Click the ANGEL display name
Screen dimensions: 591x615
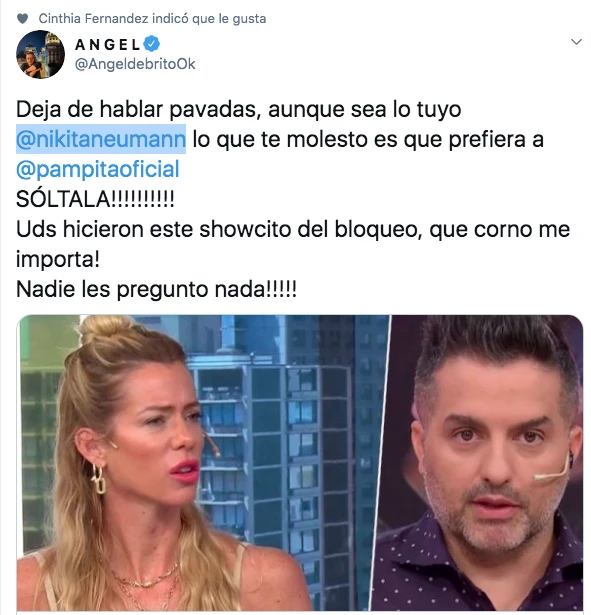[107, 44]
